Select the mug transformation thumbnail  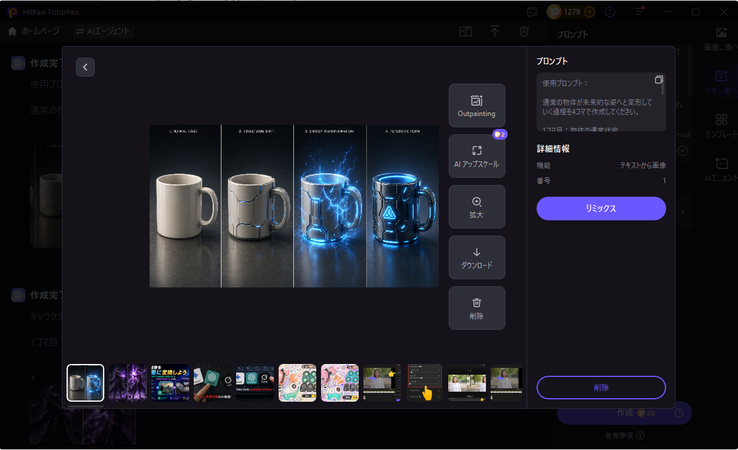85,383
